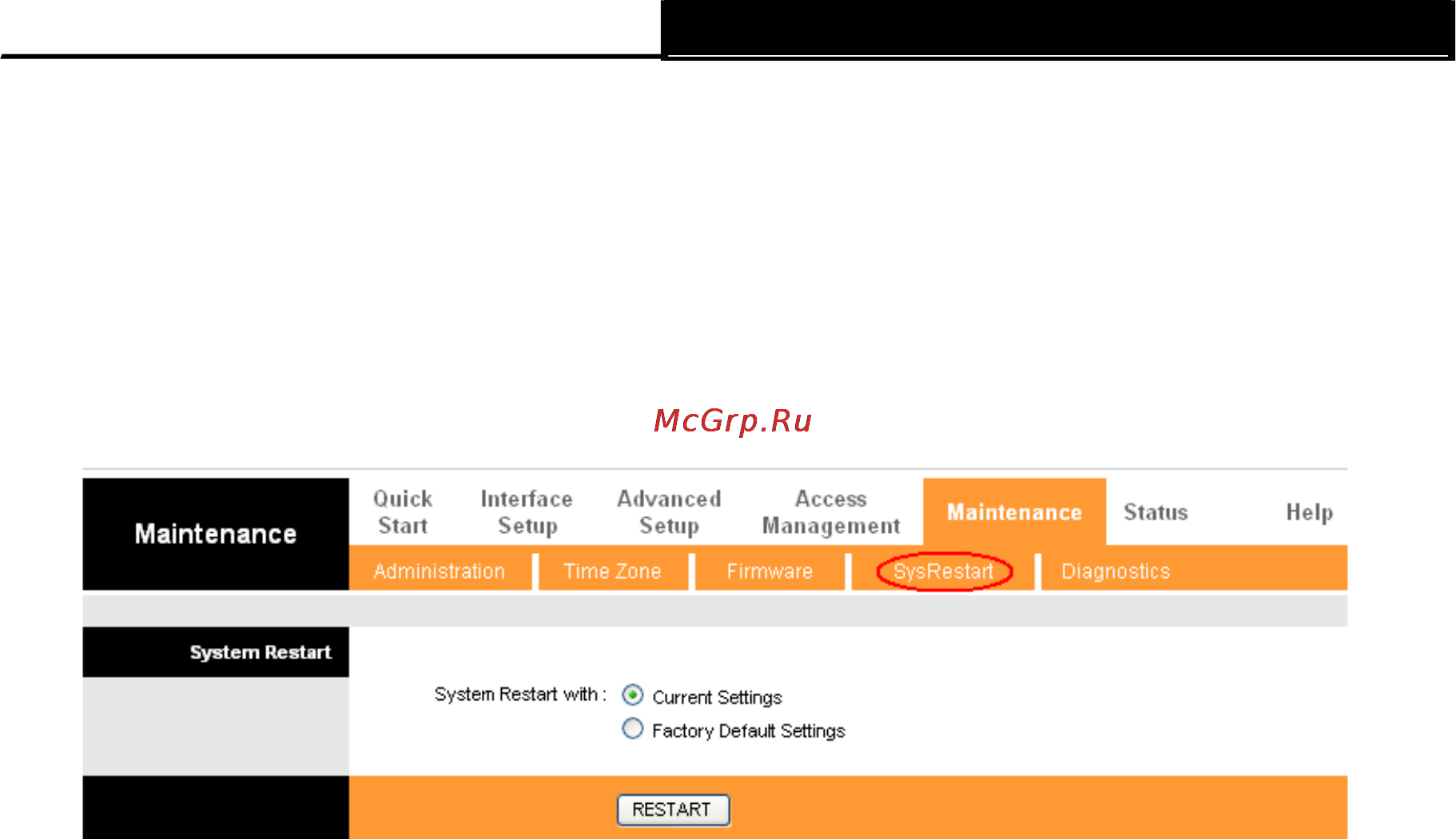Open the Diagnostics submenu
The width and height of the screenshot is (1456, 839).
[1116, 571]
